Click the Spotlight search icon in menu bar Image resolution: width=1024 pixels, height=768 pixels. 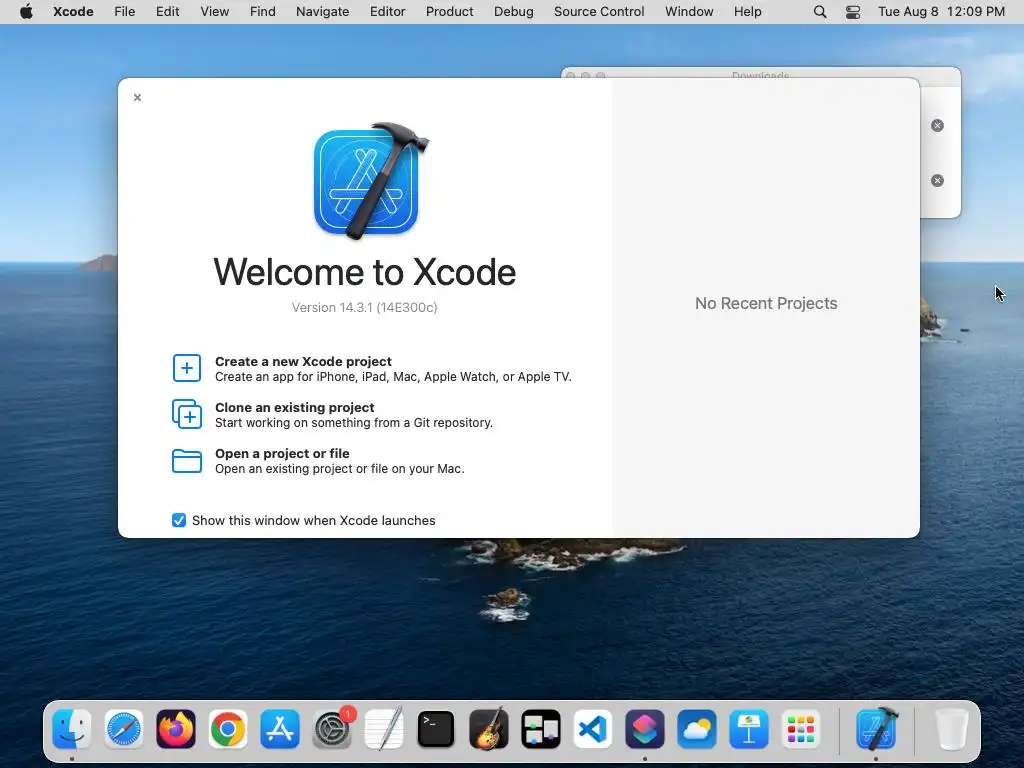click(820, 12)
